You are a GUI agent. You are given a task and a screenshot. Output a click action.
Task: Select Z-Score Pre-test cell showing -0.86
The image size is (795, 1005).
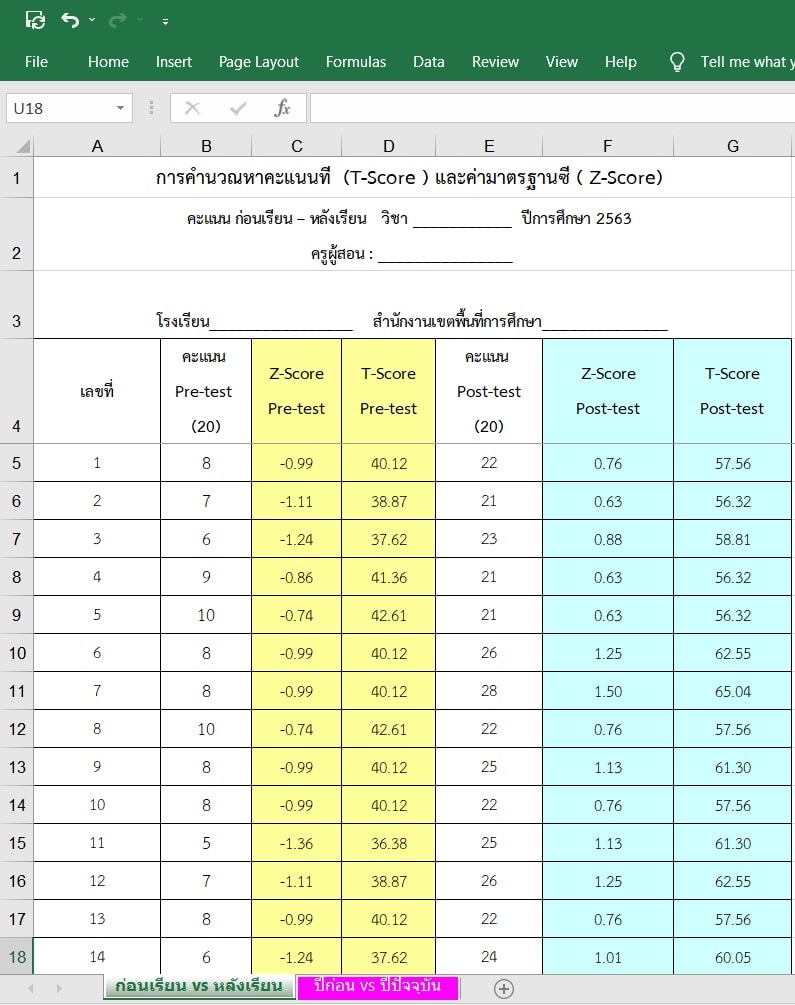296,577
